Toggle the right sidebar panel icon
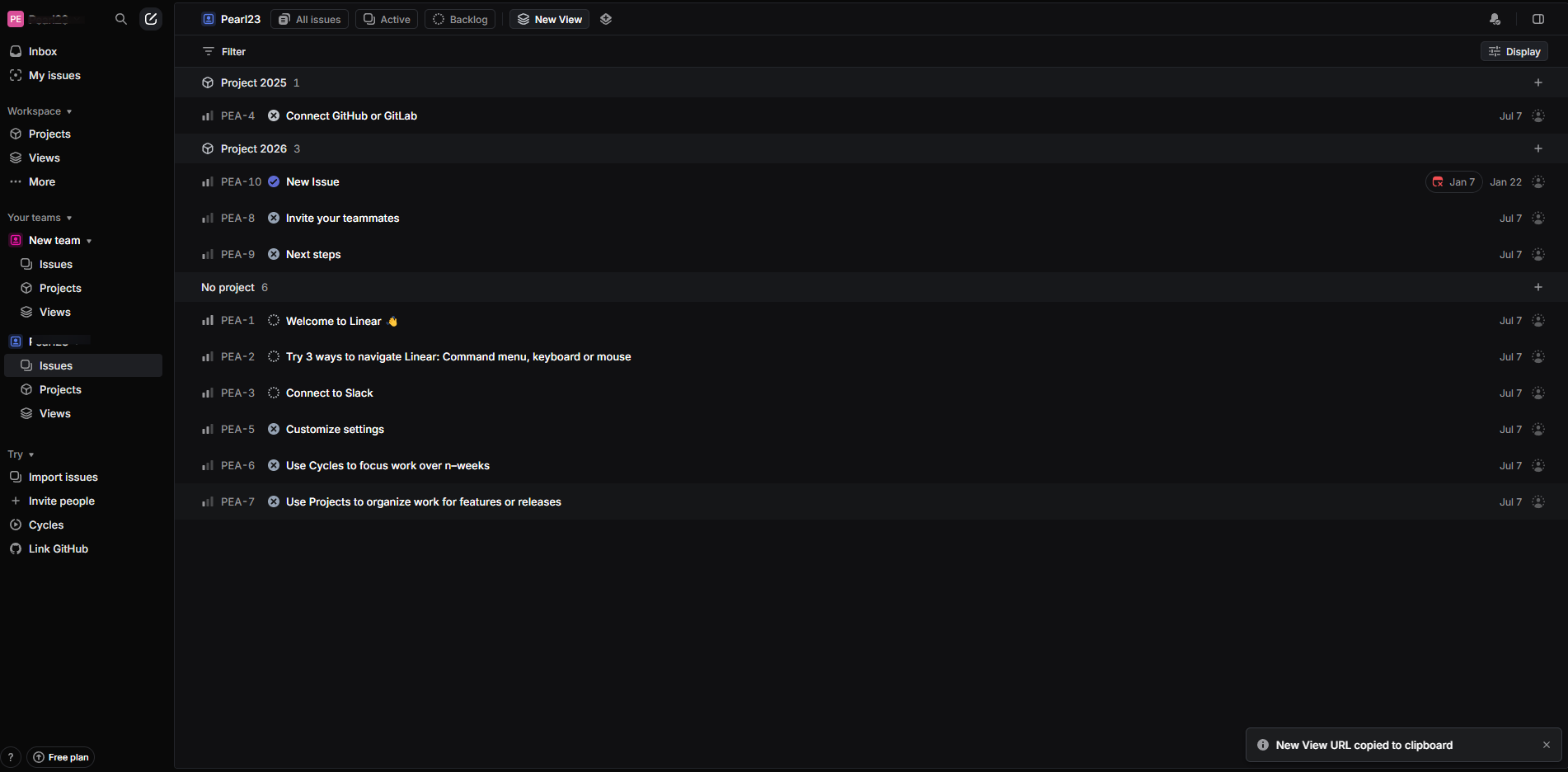The width and height of the screenshot is (1568, 772). coord(1538,19)
